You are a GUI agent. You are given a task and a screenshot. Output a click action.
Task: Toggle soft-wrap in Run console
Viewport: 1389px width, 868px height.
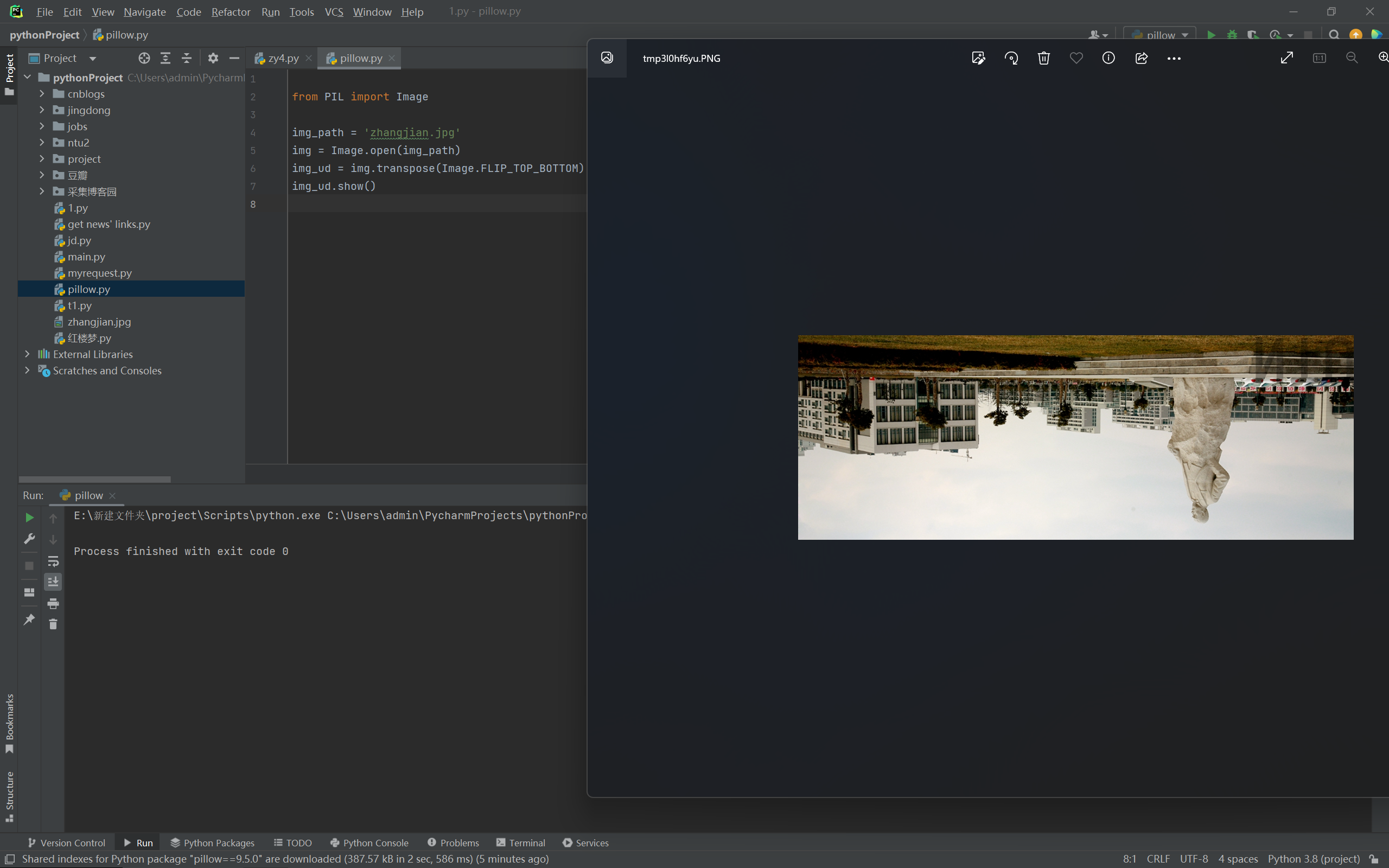click(53, 561)
